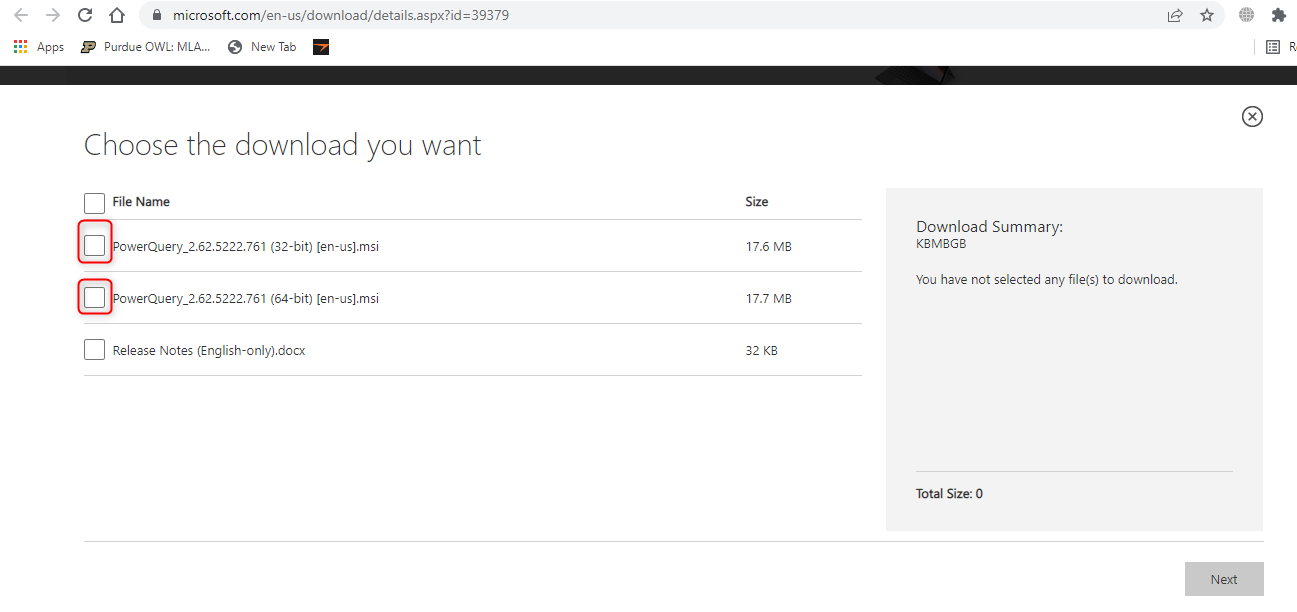1297x612 pixels.
Task: Reload the page with refresh icon
Action: (x=85, y=15)
